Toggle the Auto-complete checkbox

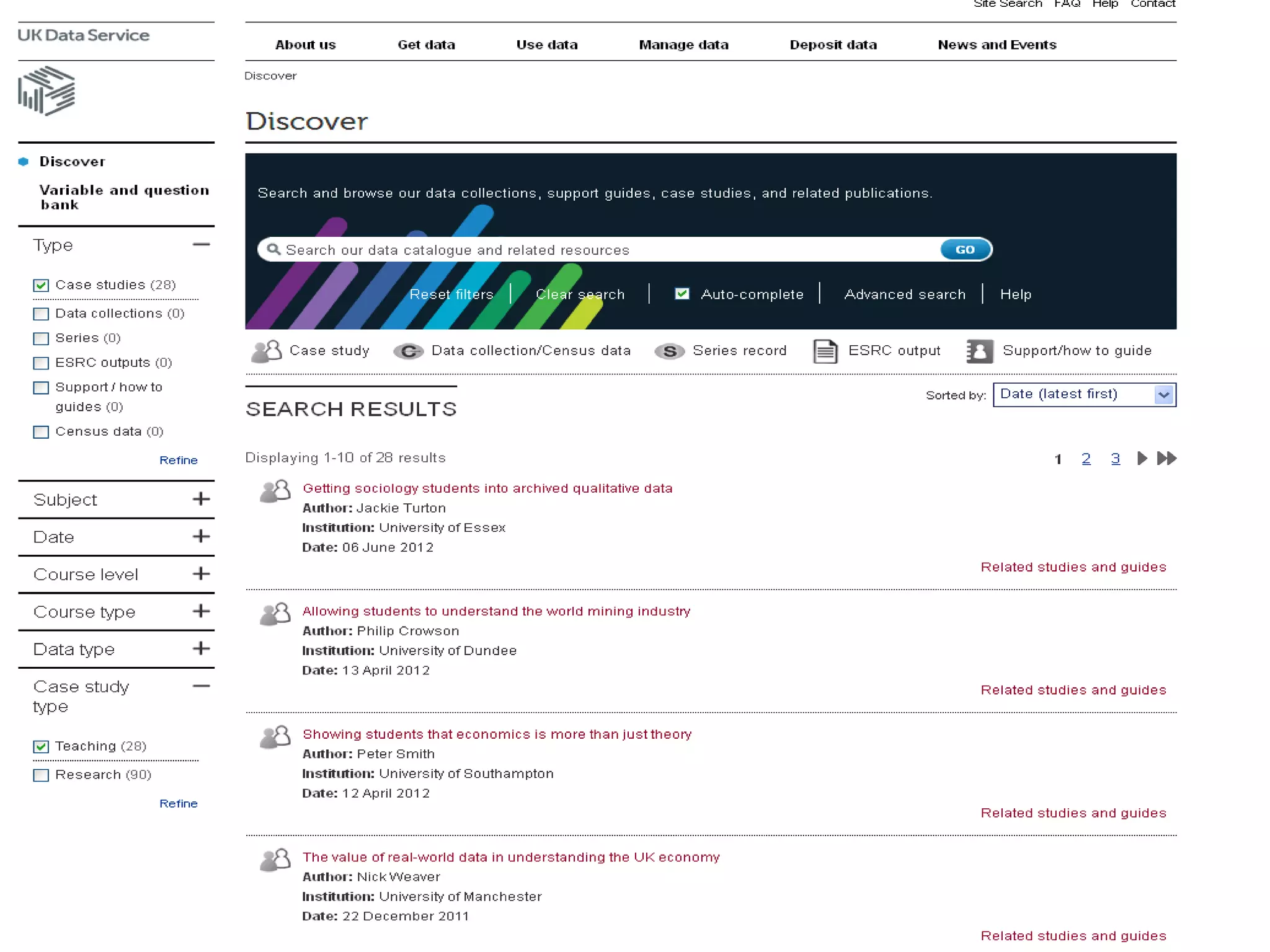point(682,294)
